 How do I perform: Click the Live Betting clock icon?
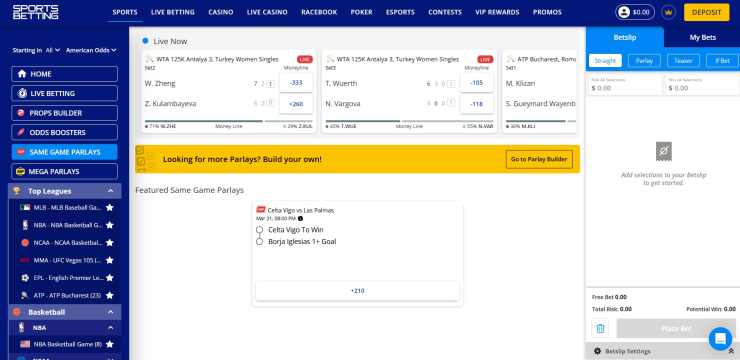pos(22,93)
